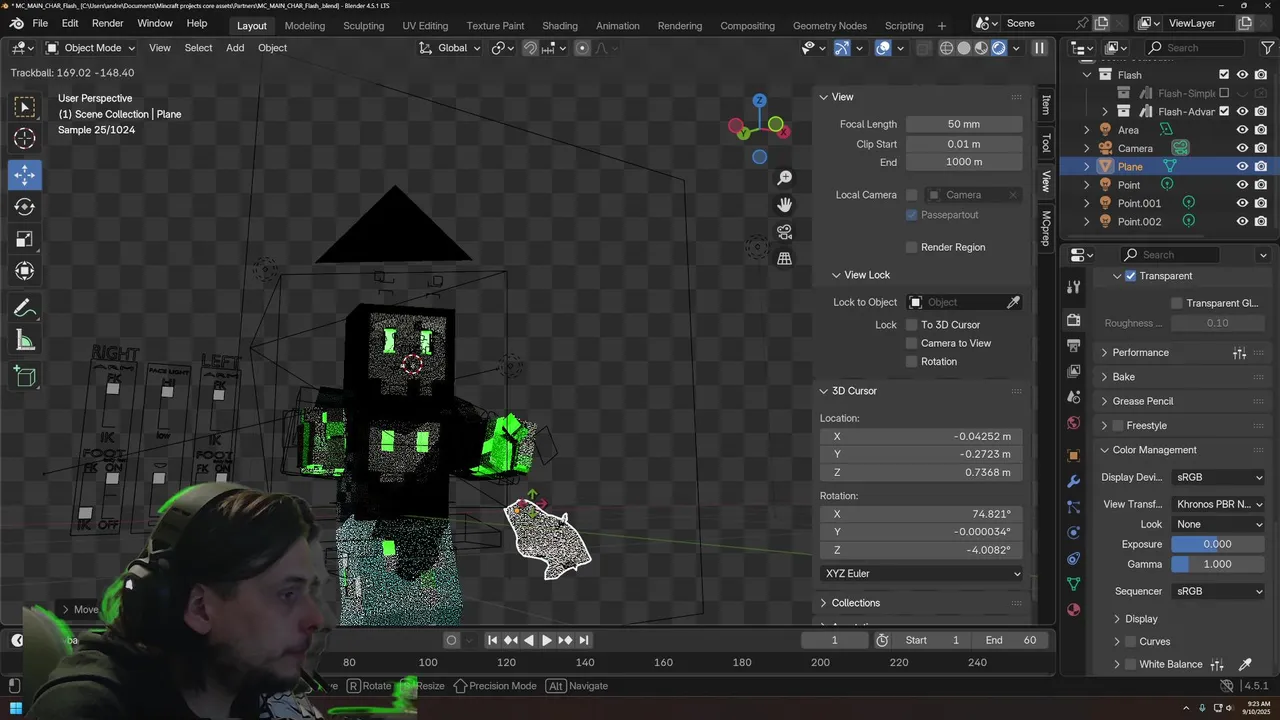Enable the Render Region checkbox
Viewport: 1280px width, 720px height.
911,247
